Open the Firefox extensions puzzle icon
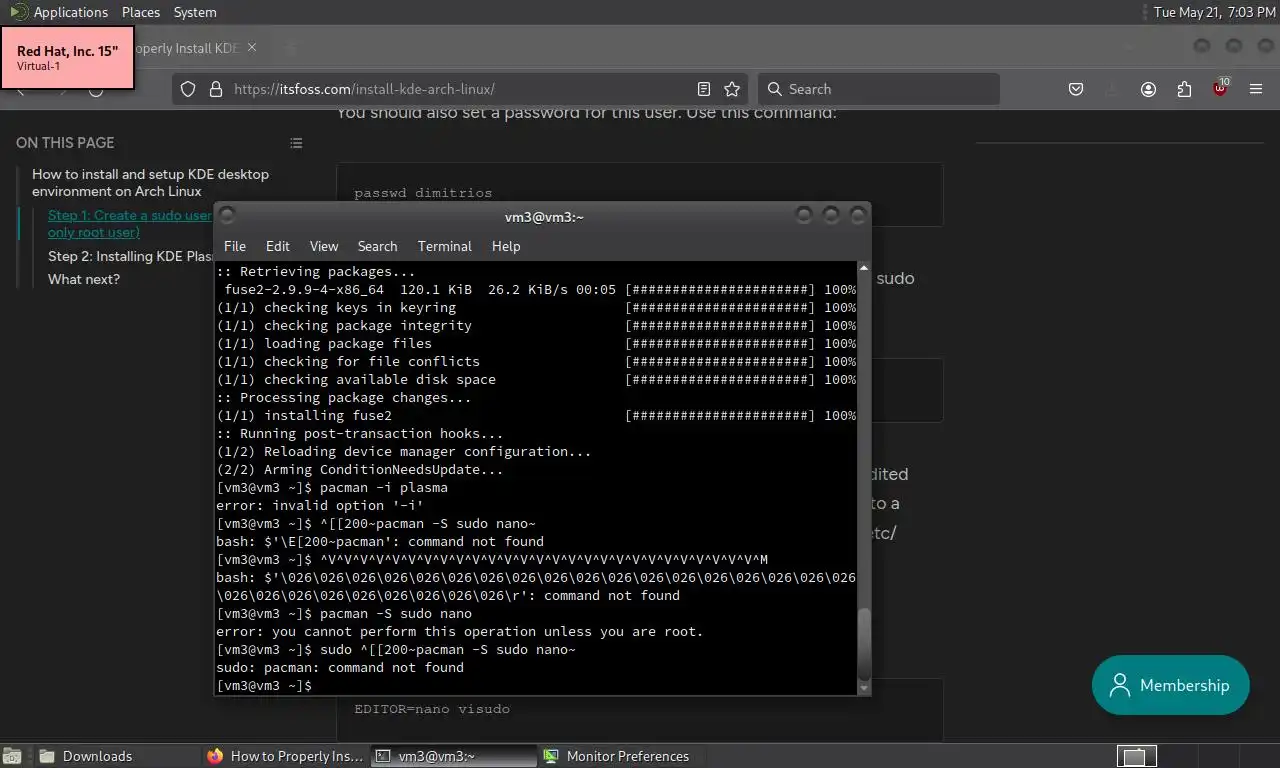Image resolution: width=1280 pixels, height=768 pixels. click(x=1184, y=89)
